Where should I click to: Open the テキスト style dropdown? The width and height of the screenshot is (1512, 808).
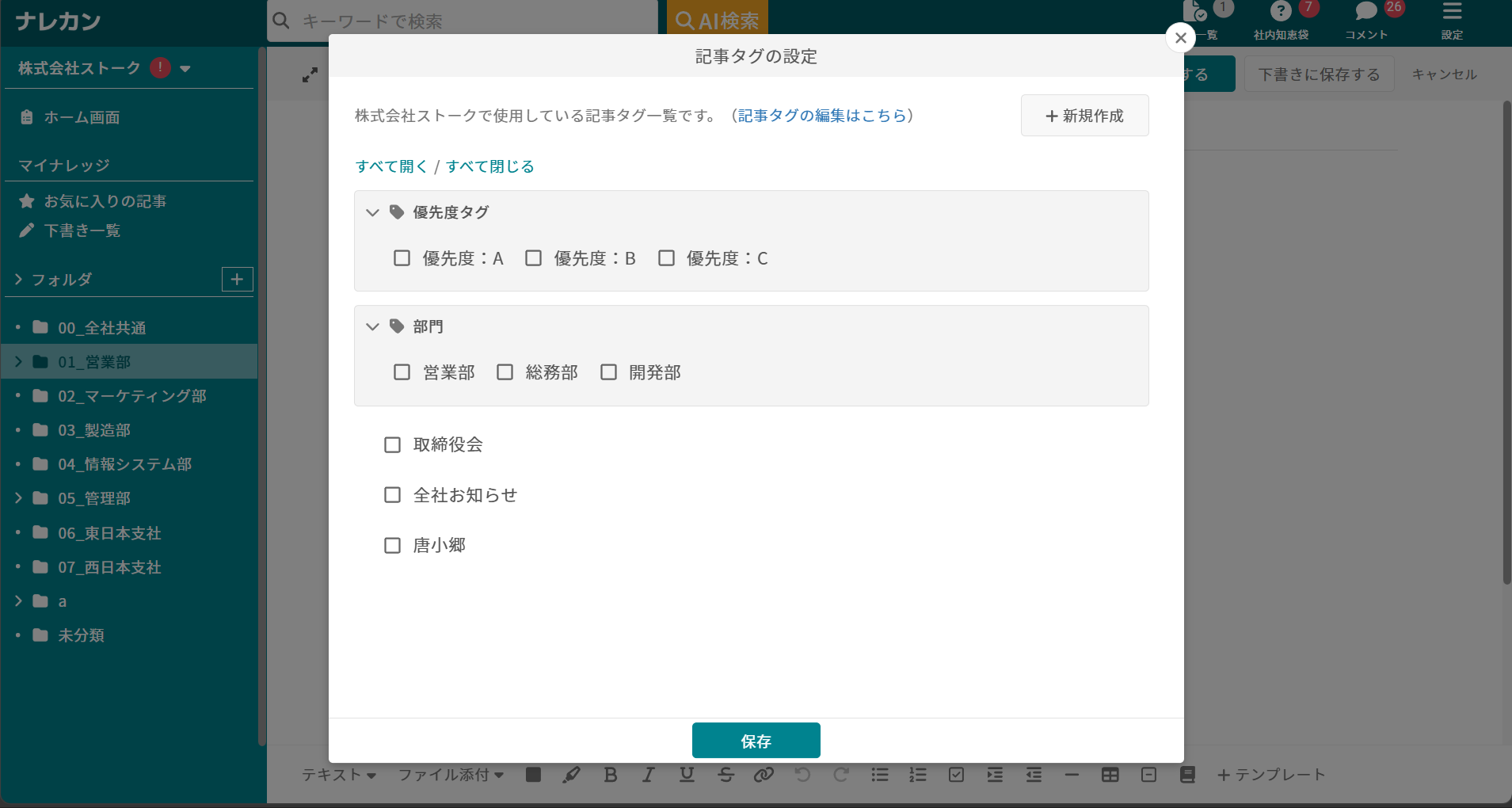pyautogui.click(x=338, y=775)
